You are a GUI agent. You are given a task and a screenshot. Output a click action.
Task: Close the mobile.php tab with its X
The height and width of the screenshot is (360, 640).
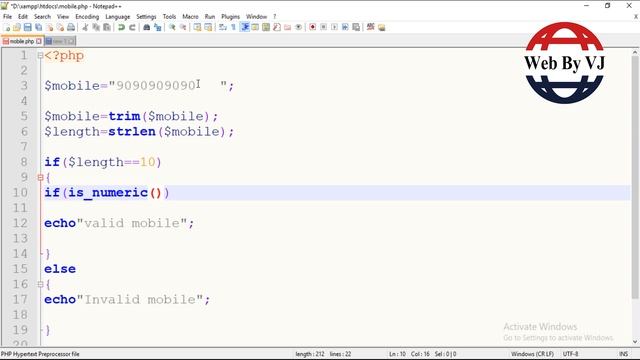39,41
